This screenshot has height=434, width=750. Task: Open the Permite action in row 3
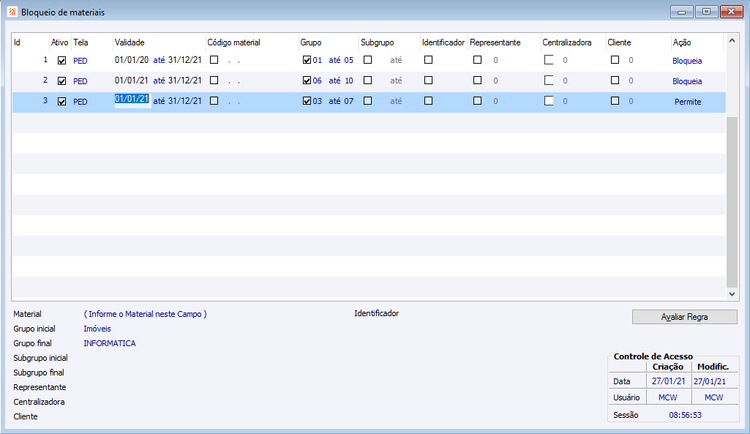[x=688, y=102]
